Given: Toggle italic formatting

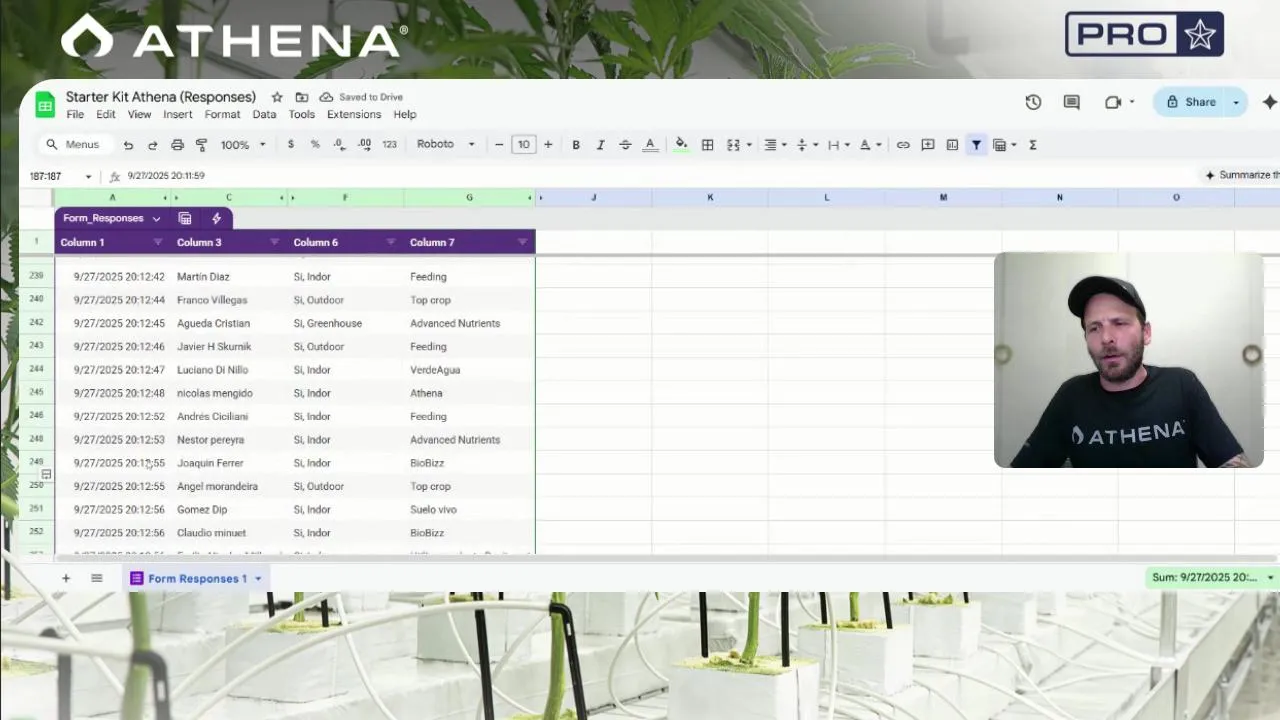Looking at the screenshot, I should click(x=600, y=145).
